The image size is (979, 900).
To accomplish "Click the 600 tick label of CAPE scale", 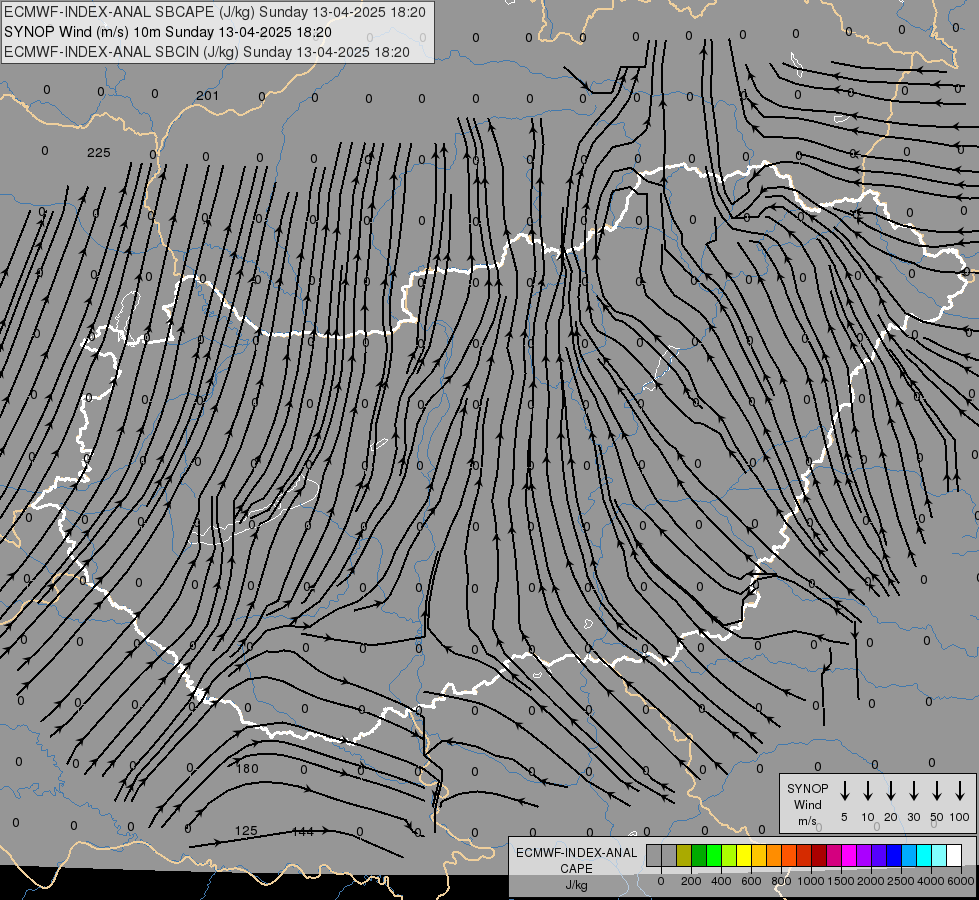I will 751,881.
